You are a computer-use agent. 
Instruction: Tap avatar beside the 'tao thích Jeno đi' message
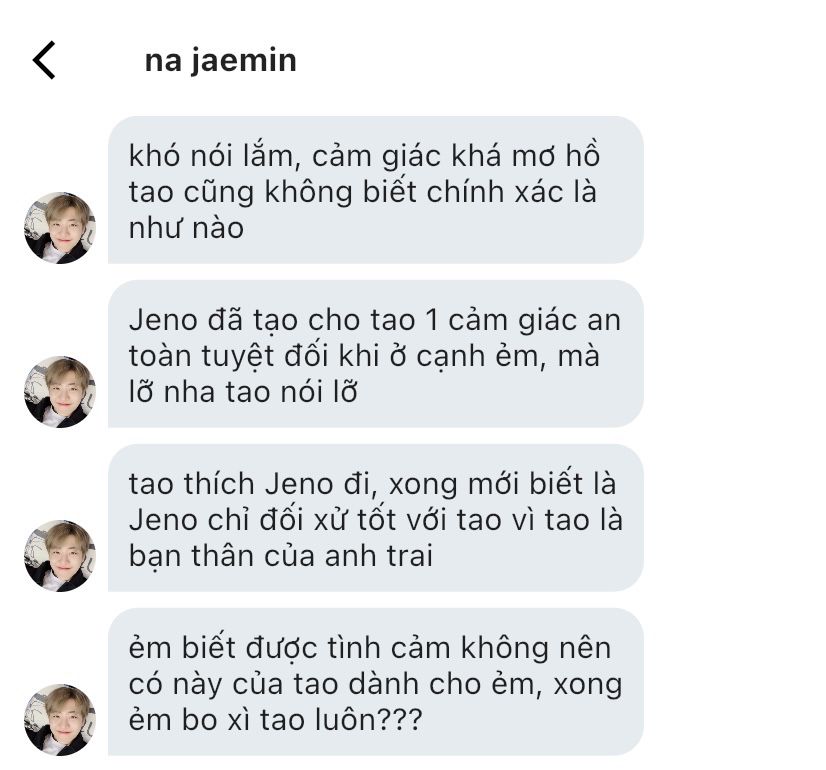60,556
